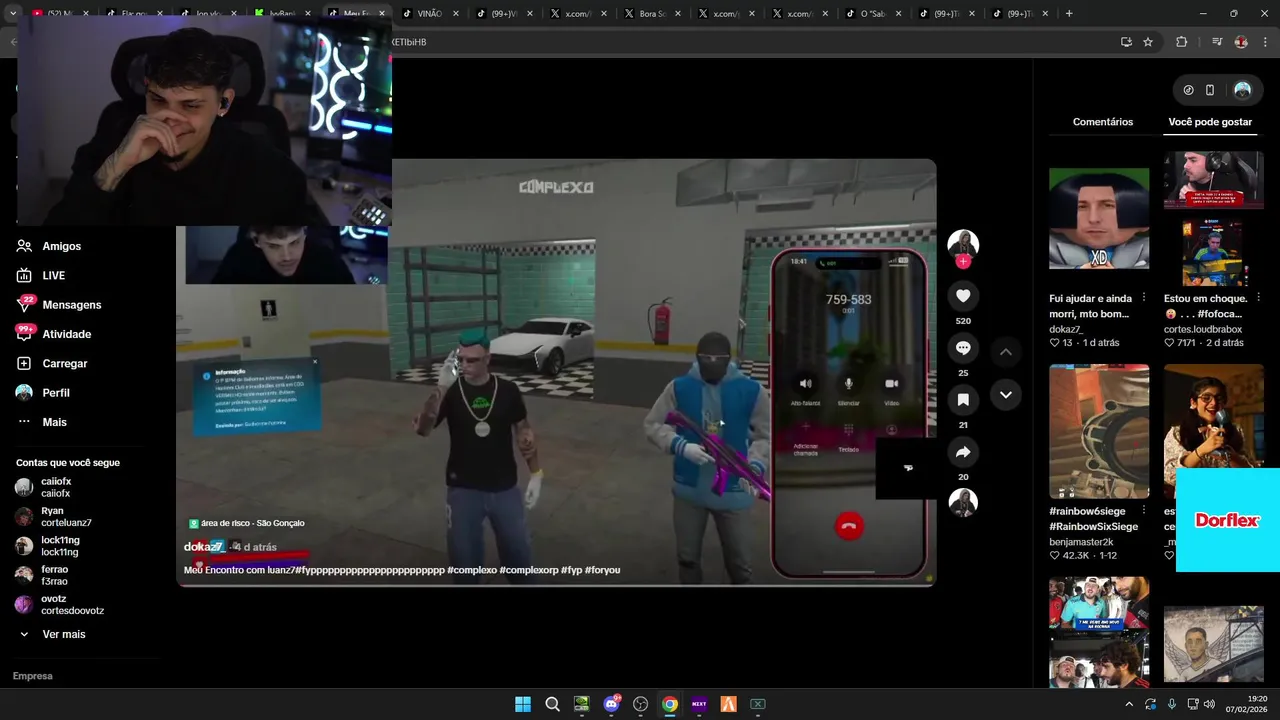1280x720 pixels.
Task: Open Windows taskbar search
Action: (x=552, y=704)
